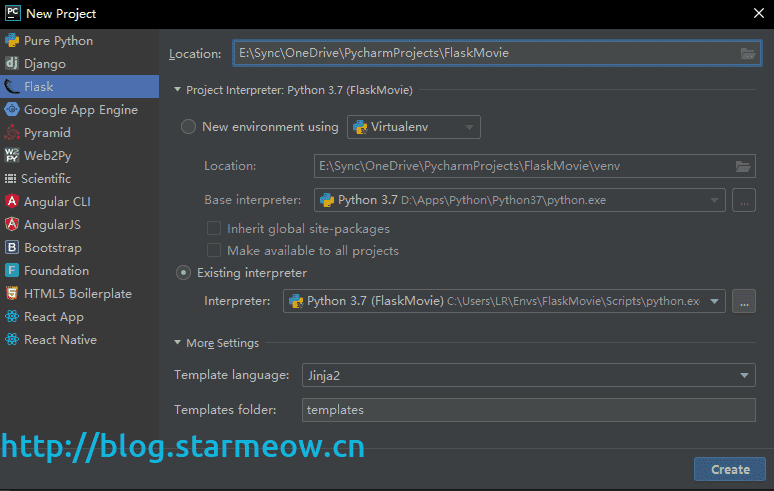
Task: Select the Web2Py icon in sidebar
Action: click(12, 156)
